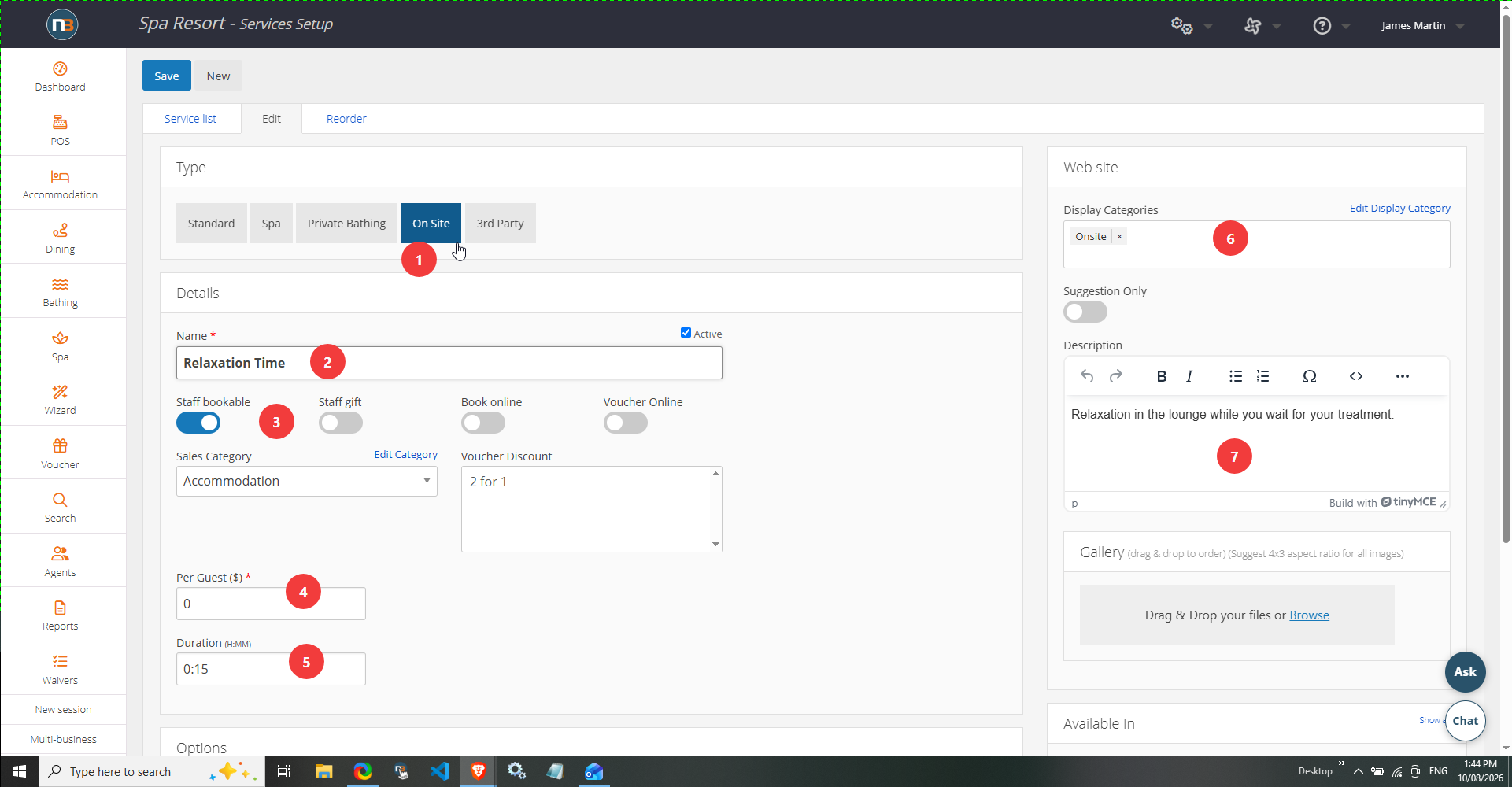Open Spa sidebar item

tap(60, 346)
